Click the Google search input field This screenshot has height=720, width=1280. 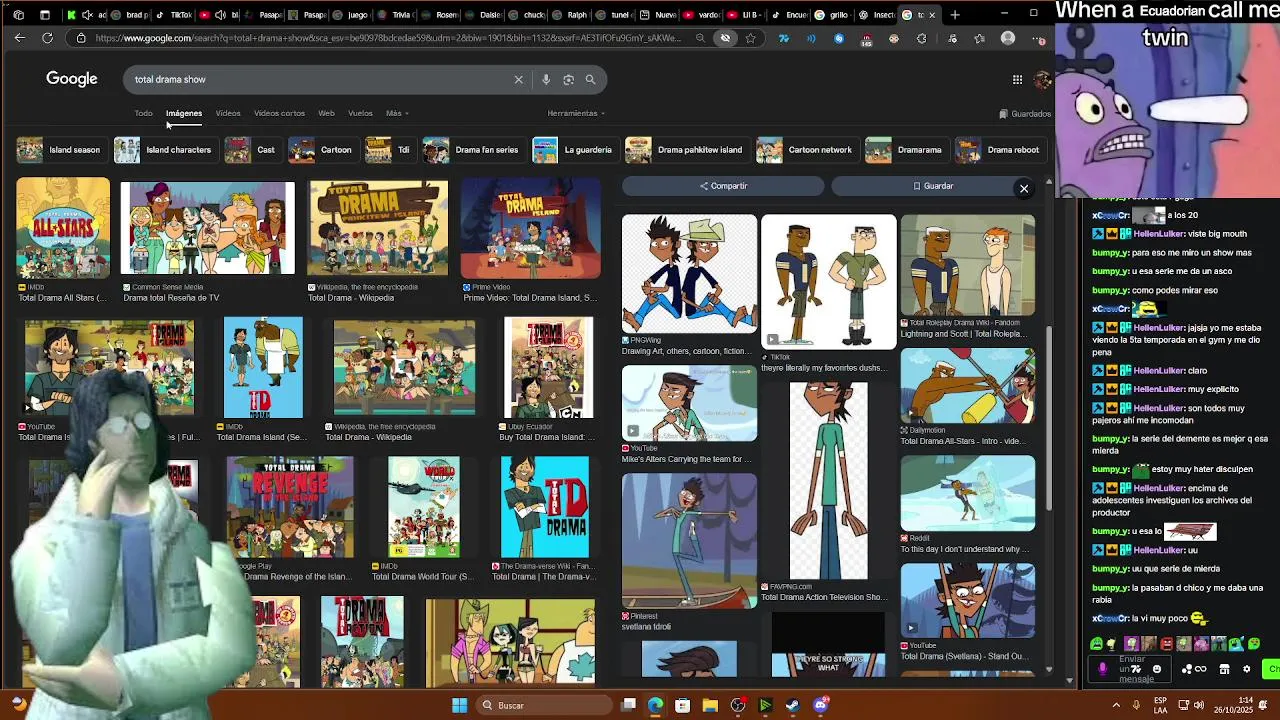(x=318, y=79)
